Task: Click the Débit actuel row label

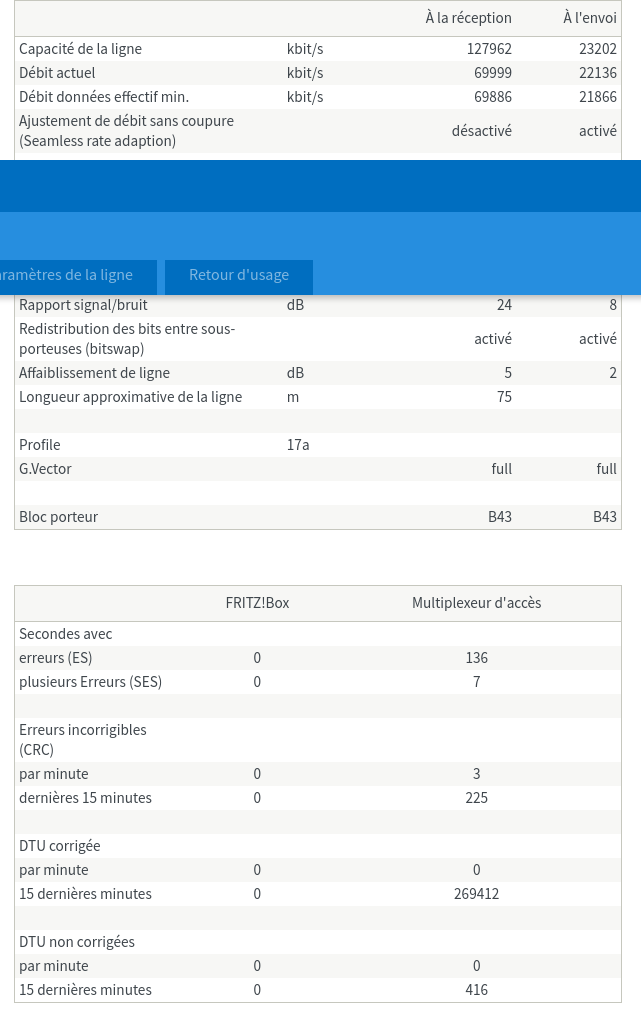Action: 57,73
